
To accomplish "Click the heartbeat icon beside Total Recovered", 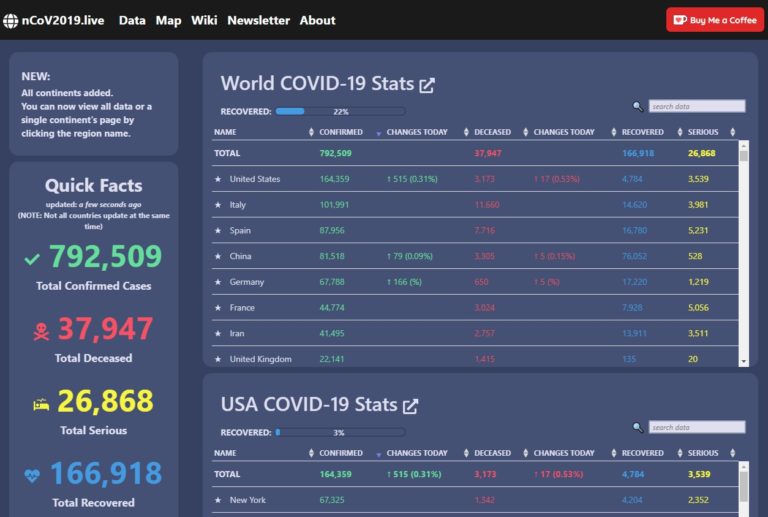I will (33, 475).
